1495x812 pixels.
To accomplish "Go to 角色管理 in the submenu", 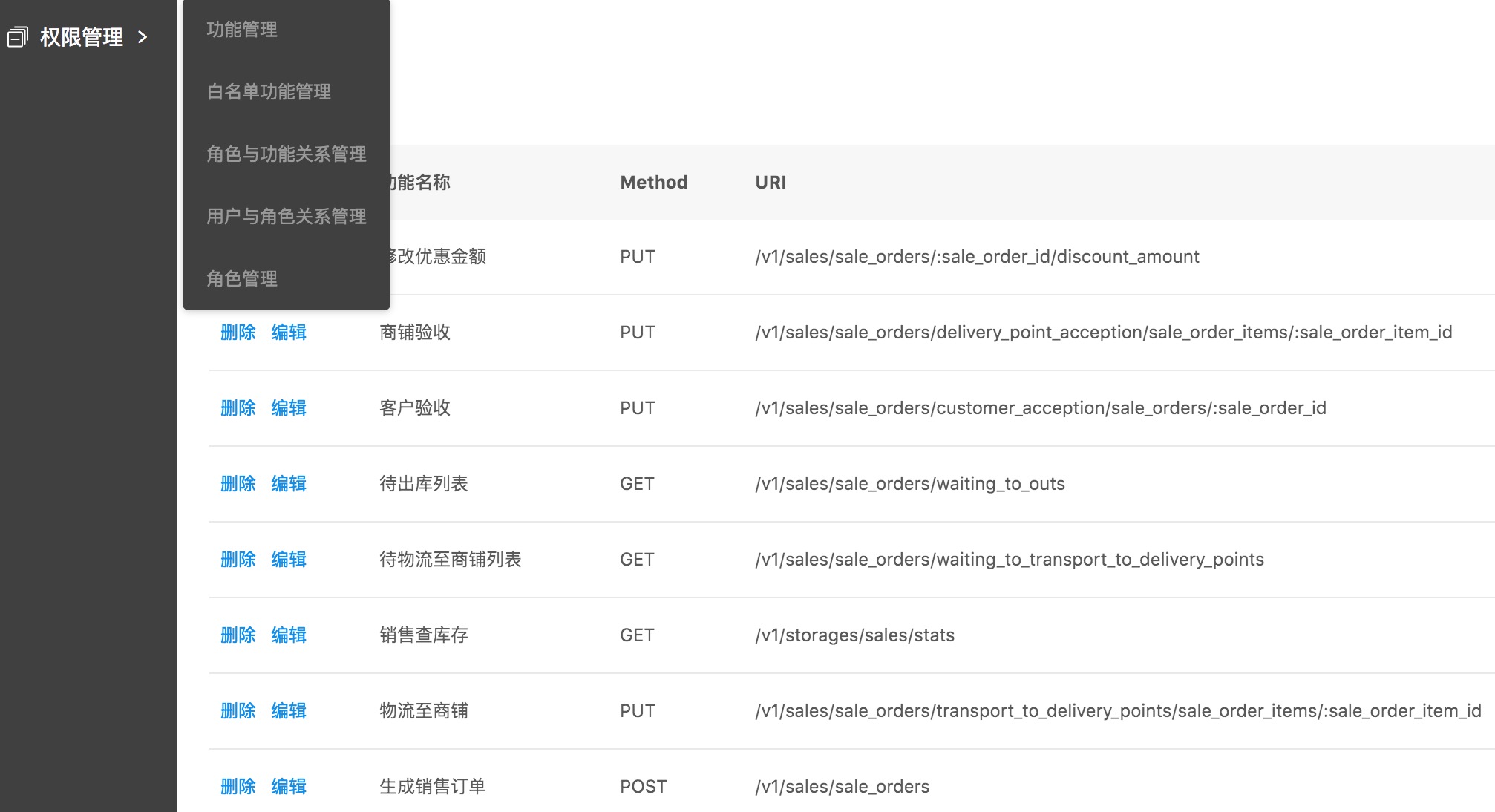I will [242, 279].
